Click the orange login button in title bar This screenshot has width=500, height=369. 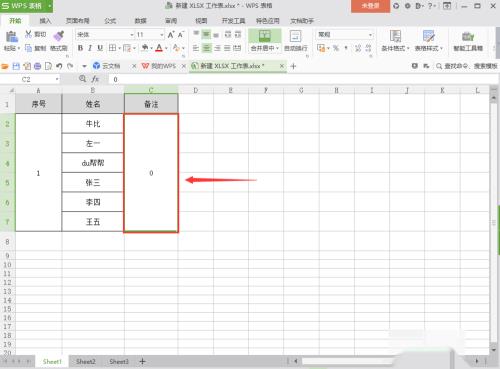(370, 6)
